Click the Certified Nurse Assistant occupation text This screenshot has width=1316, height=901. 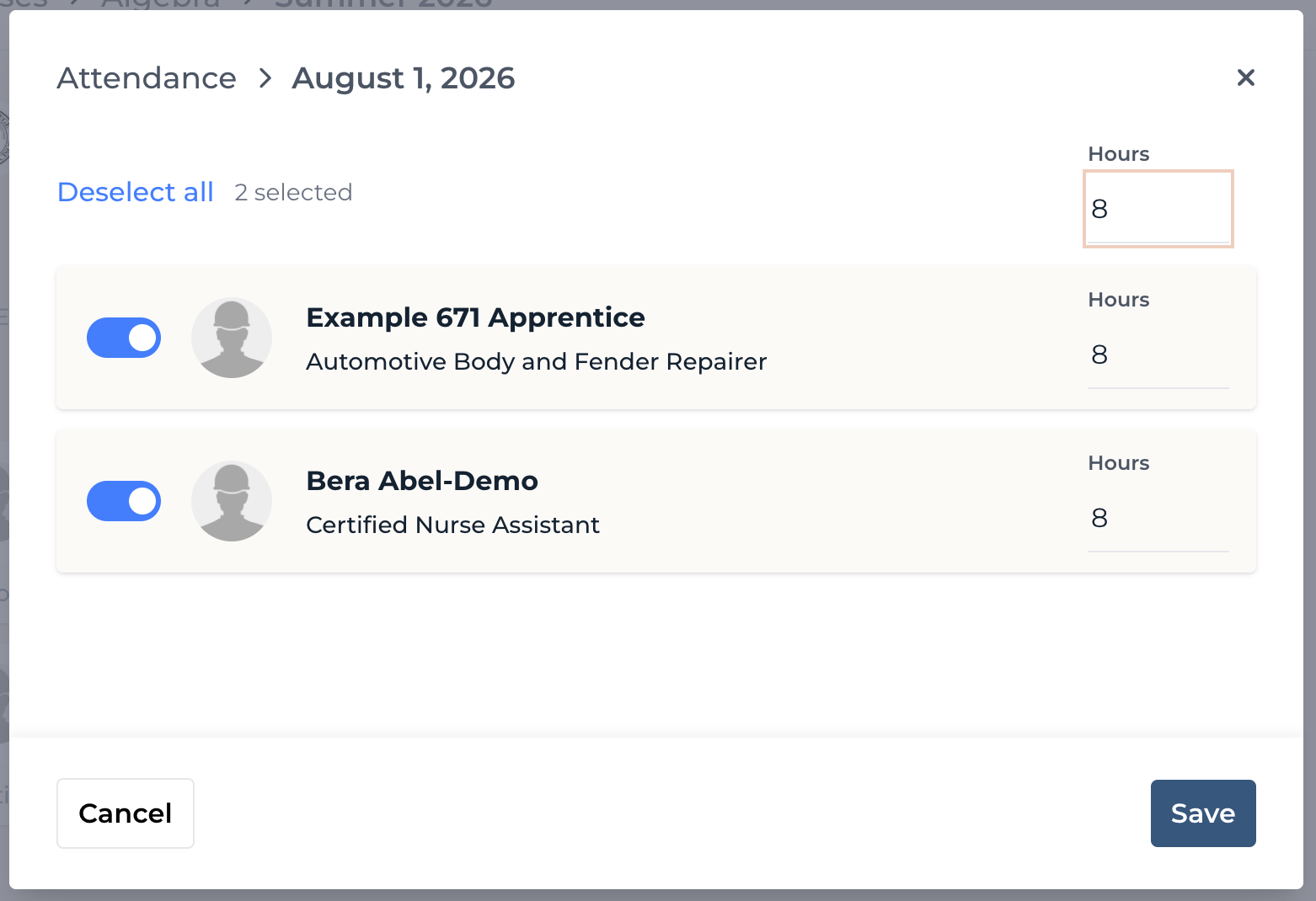coord(452,525)
